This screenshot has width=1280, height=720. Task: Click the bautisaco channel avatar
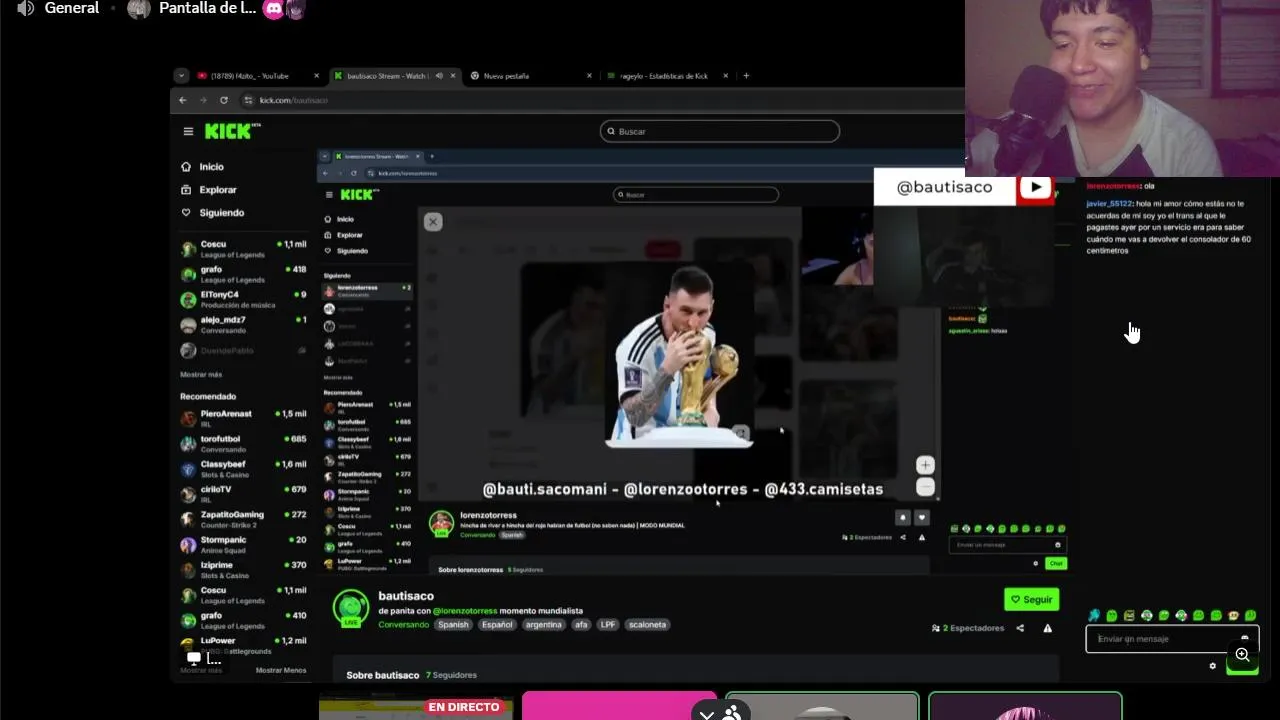[x=350, y=608]
